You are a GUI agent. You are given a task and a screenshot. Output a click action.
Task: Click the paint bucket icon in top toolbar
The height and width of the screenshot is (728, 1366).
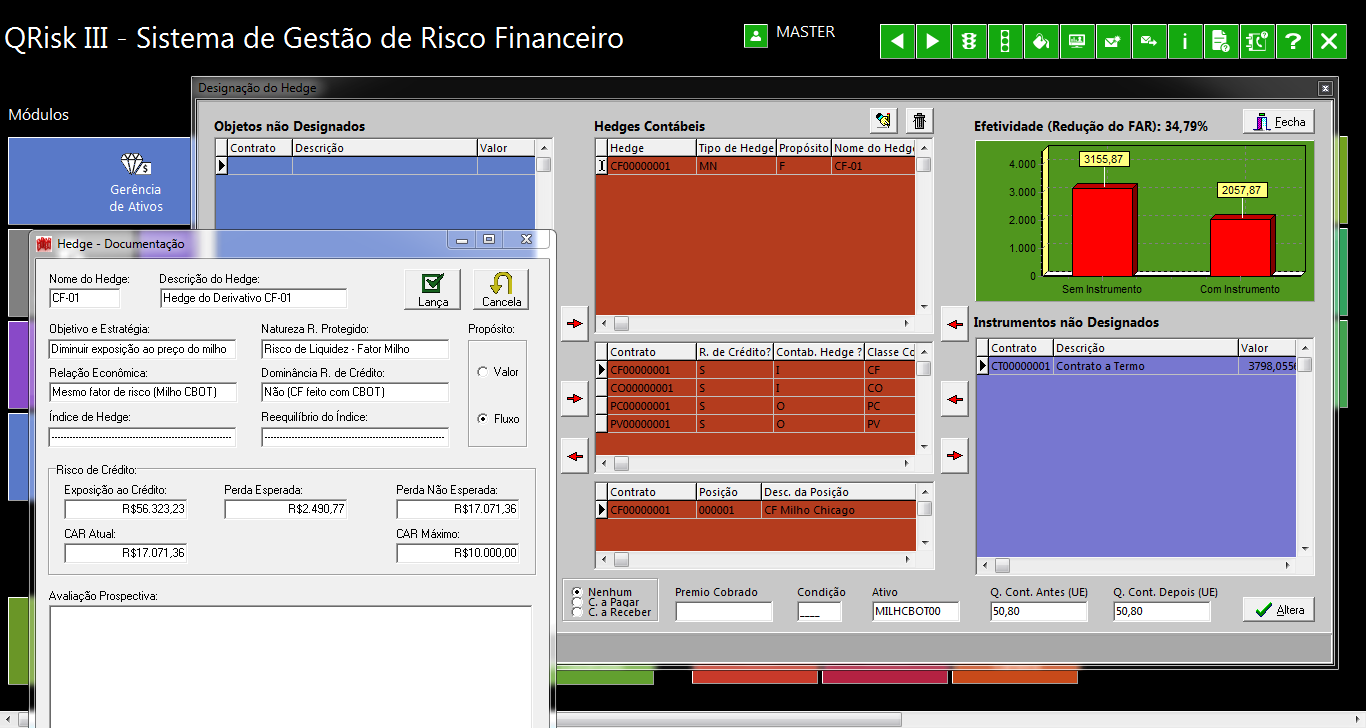[x=1041, y=41]
